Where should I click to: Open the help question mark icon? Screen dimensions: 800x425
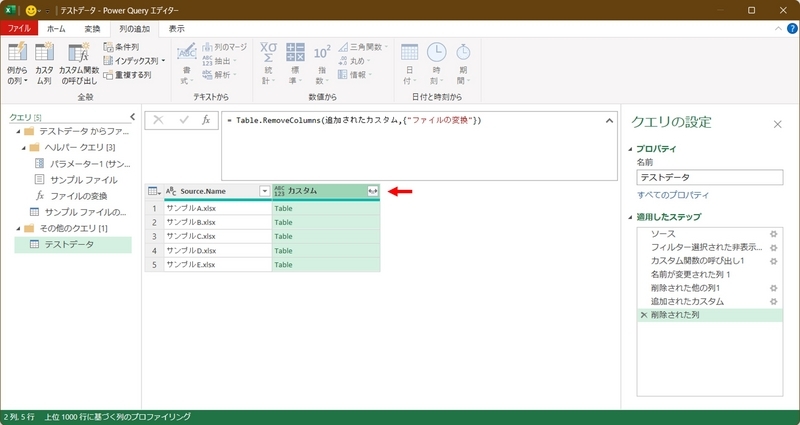(x=792, y=29)
